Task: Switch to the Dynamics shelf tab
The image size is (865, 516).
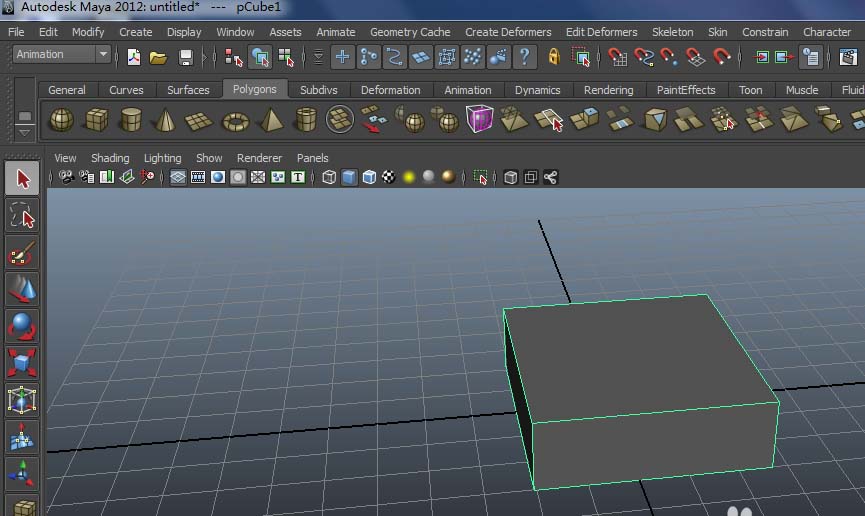Action: pos(537,90)
